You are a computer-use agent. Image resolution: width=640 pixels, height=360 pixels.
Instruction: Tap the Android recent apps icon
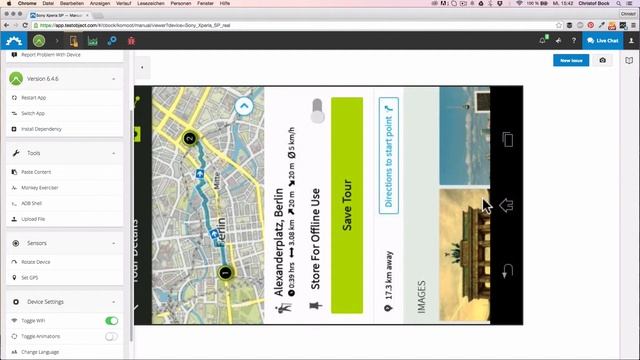pos(507,140)
